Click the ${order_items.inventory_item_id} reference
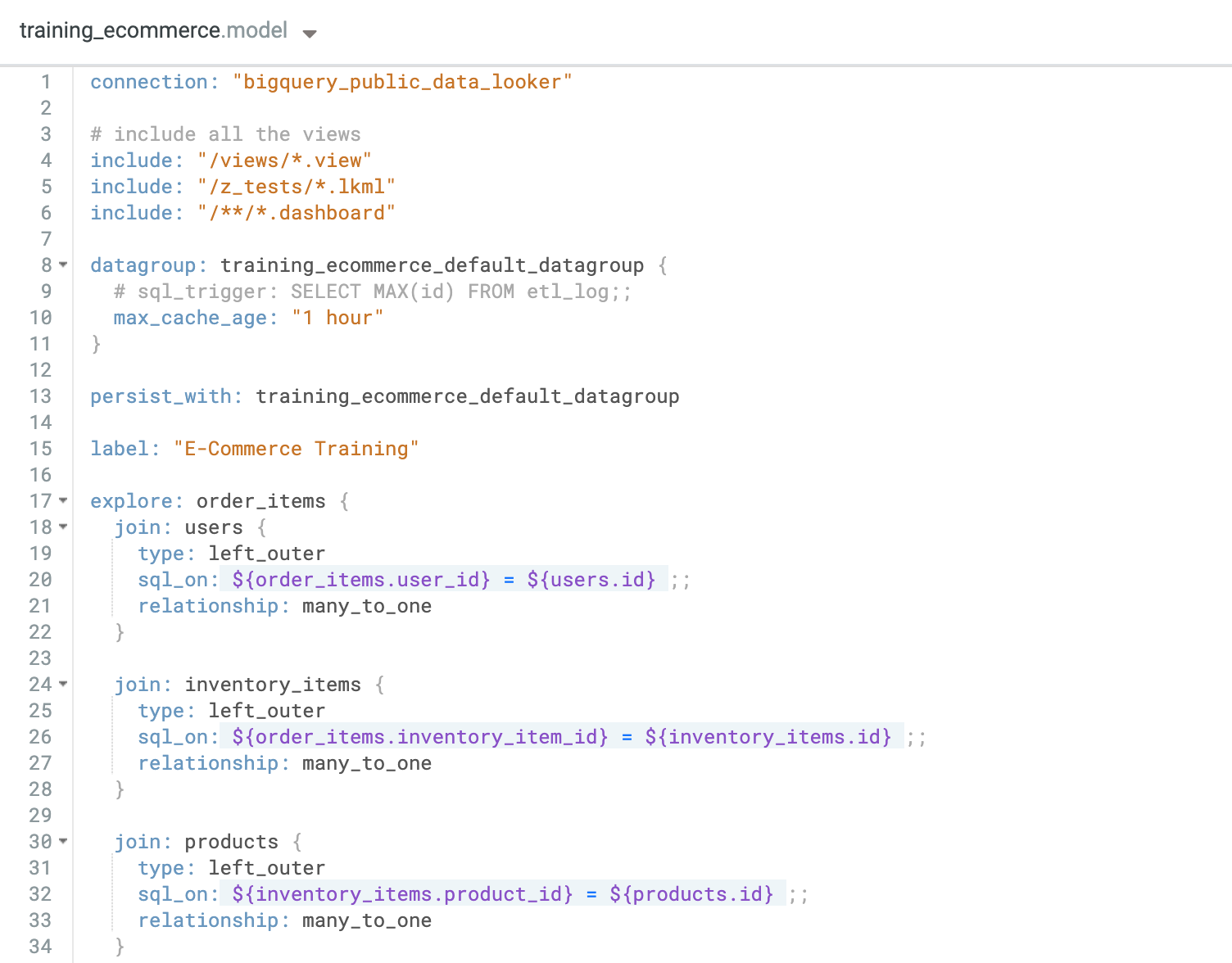This screenshot has width=1232, height=963. point(419,737)
